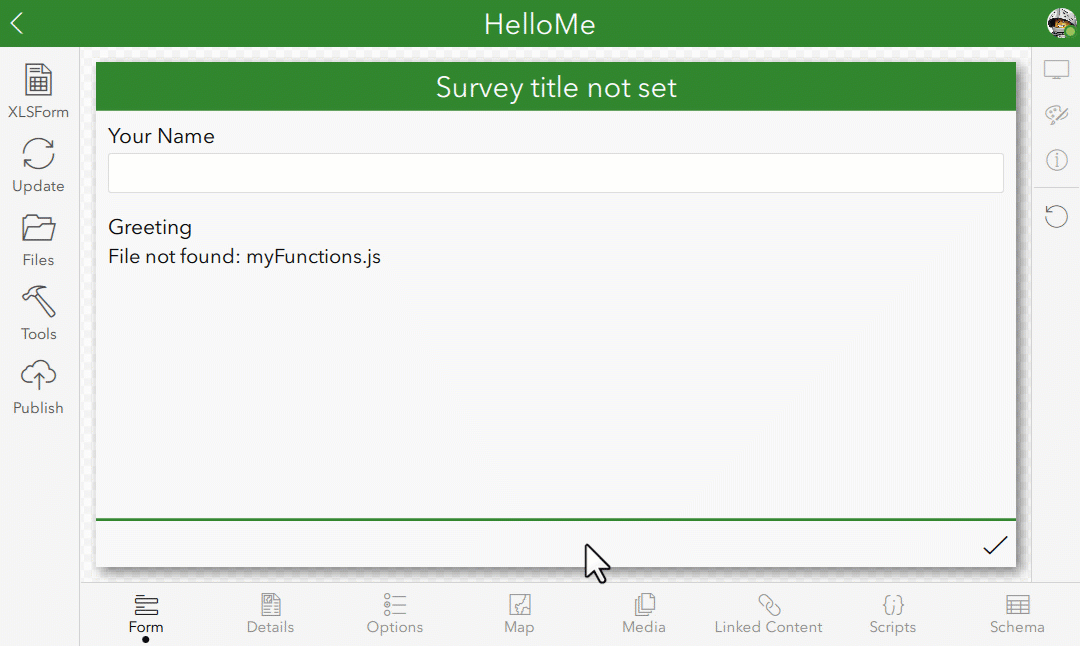
Task: Submit the survey with the checkmark
Action: pos(995,545)
